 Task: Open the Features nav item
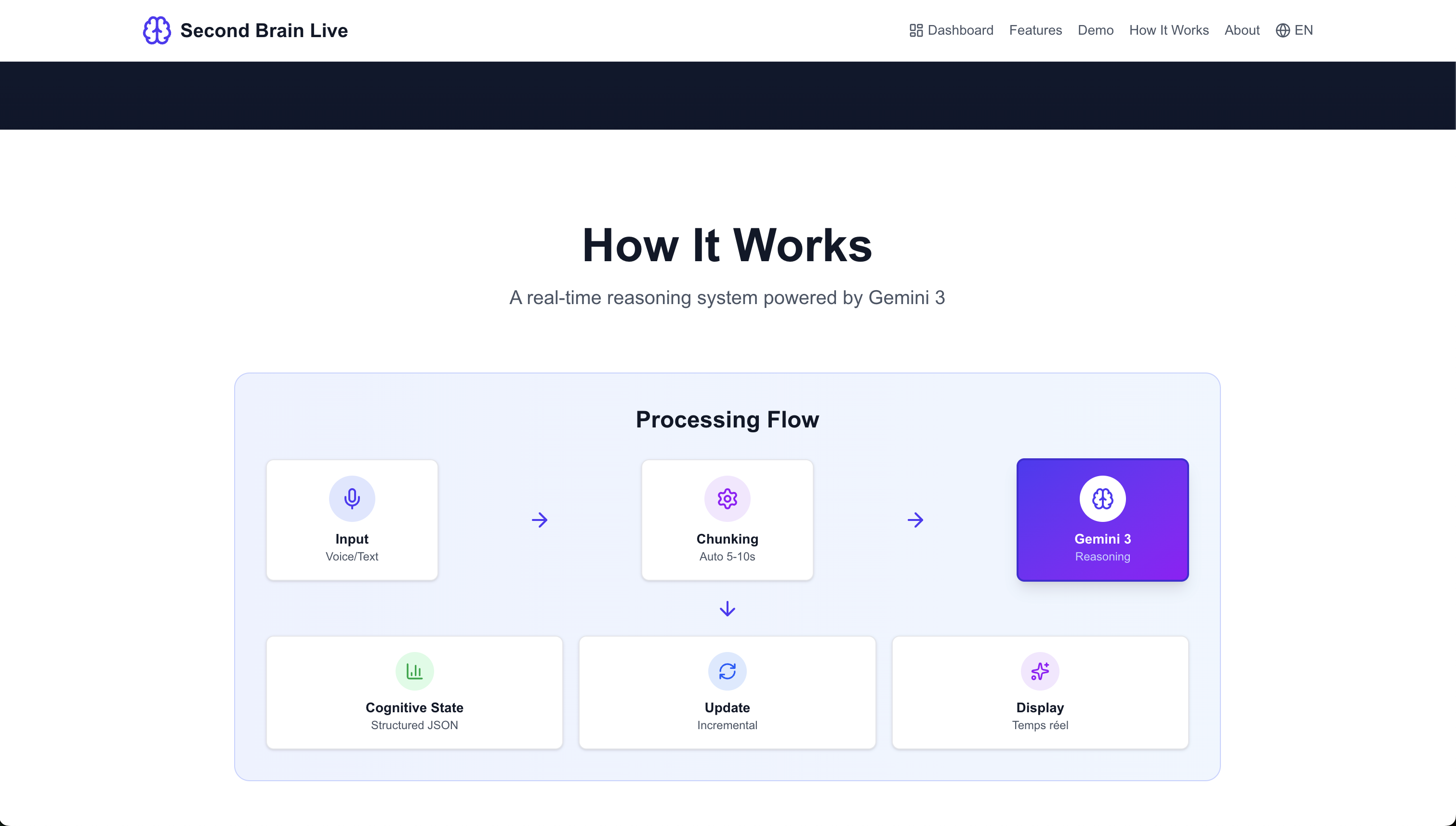coord(1035,30)
